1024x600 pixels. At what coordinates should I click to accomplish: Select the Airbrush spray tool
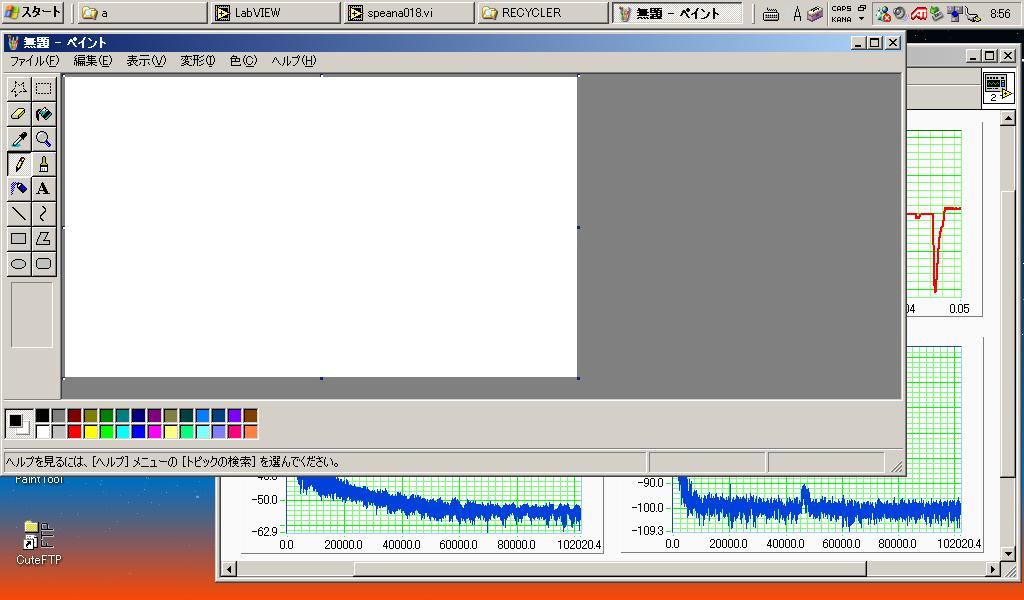19,189
